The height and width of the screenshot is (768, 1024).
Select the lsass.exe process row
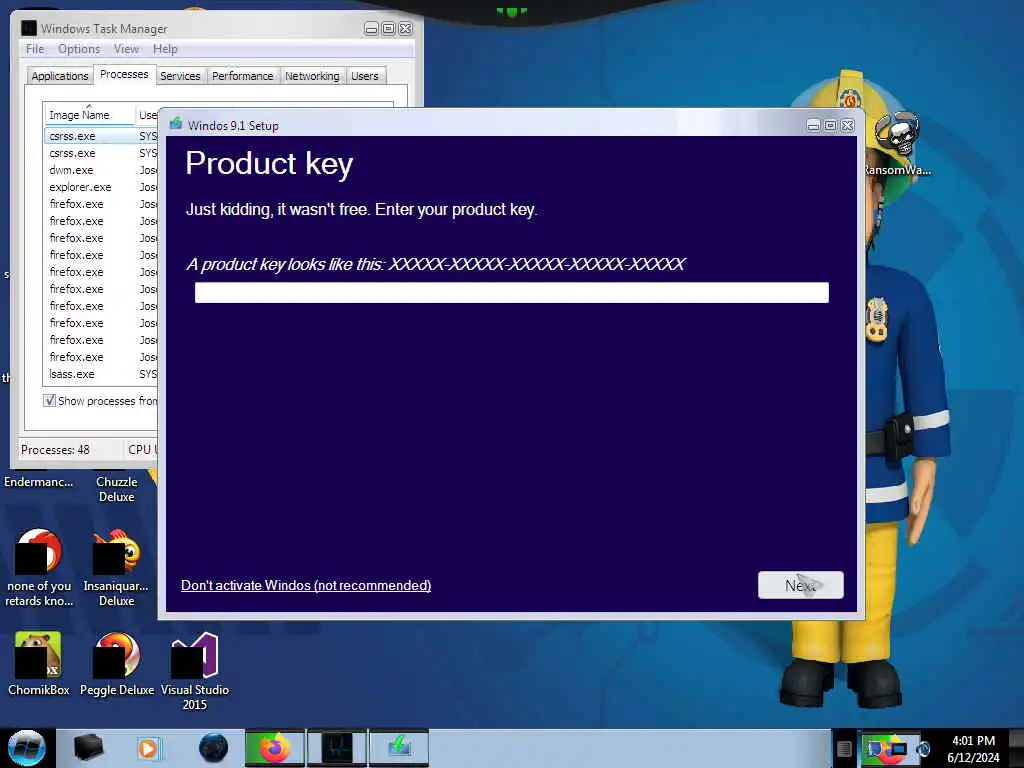point(101,374)
